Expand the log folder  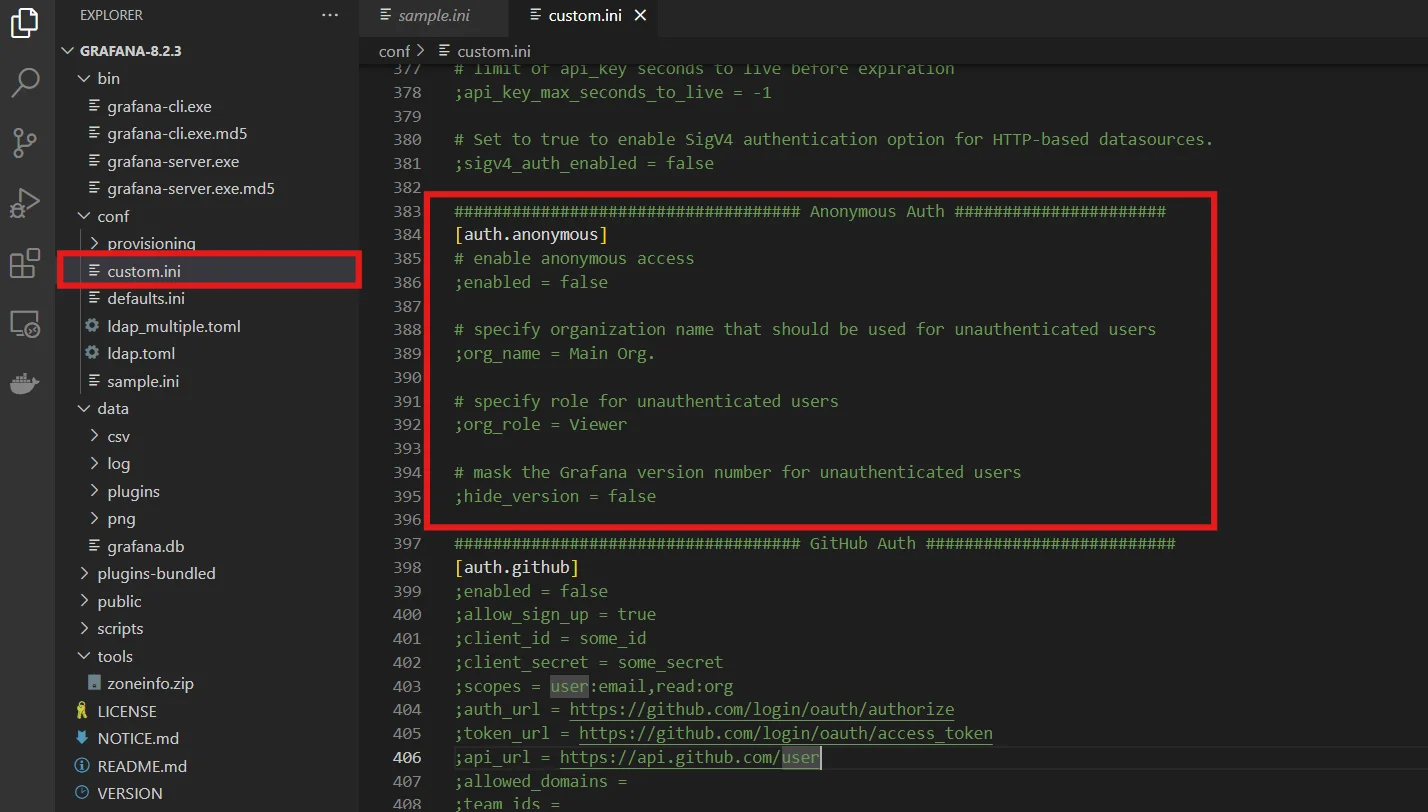pyautogui.click(x=93, y=463)
